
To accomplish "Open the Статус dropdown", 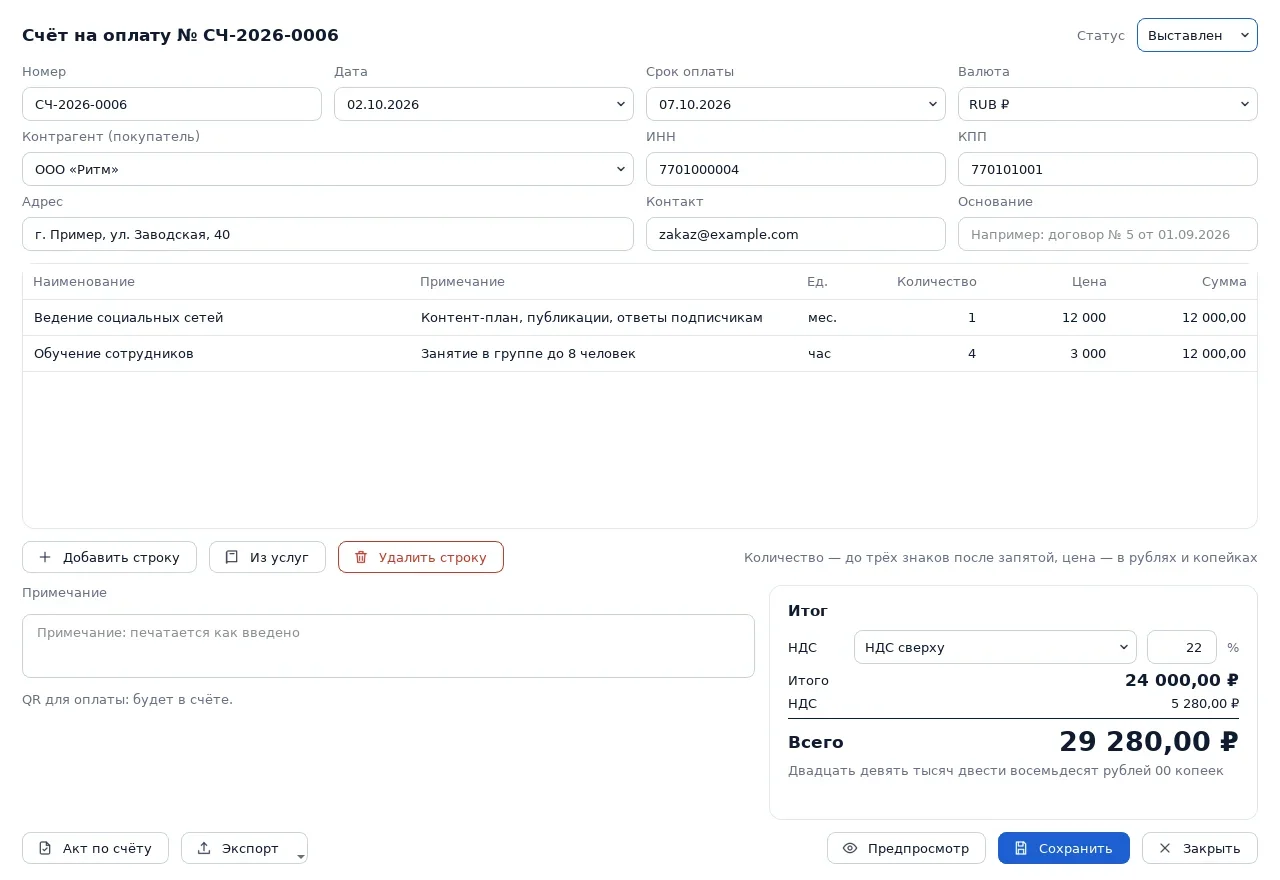I will 1197,35.
